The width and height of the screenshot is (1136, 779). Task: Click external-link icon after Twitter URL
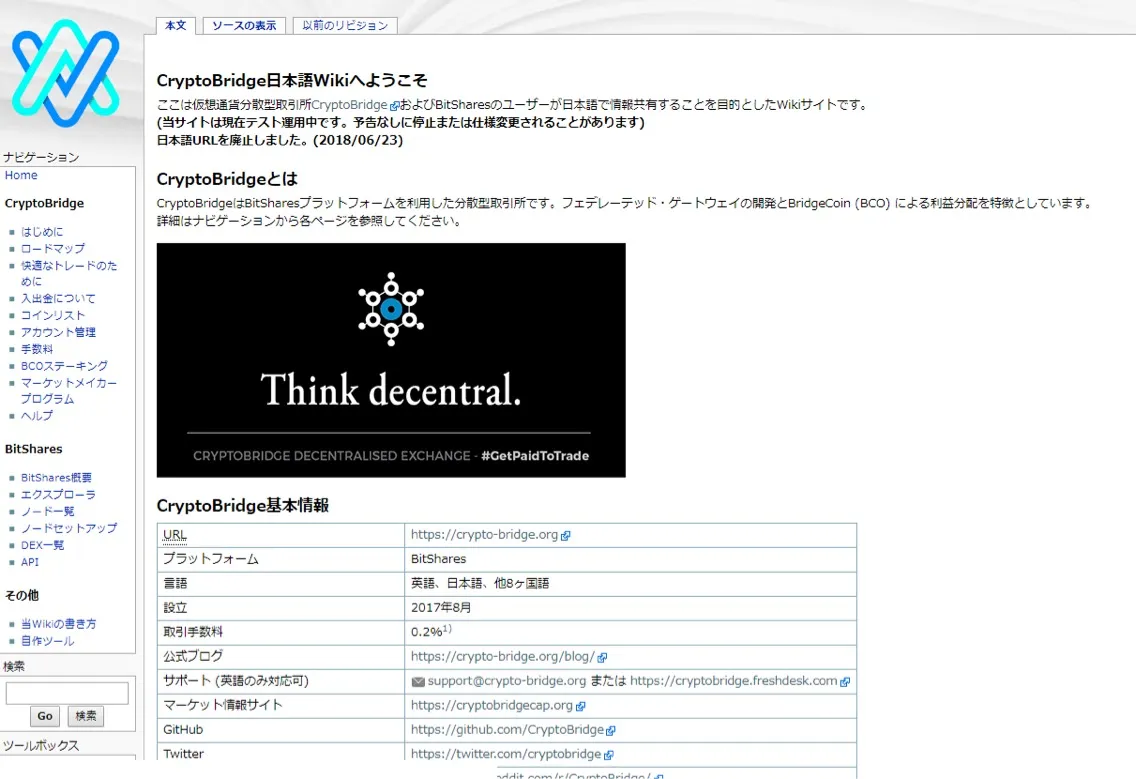pyautogui.click(x=609, y=755)
